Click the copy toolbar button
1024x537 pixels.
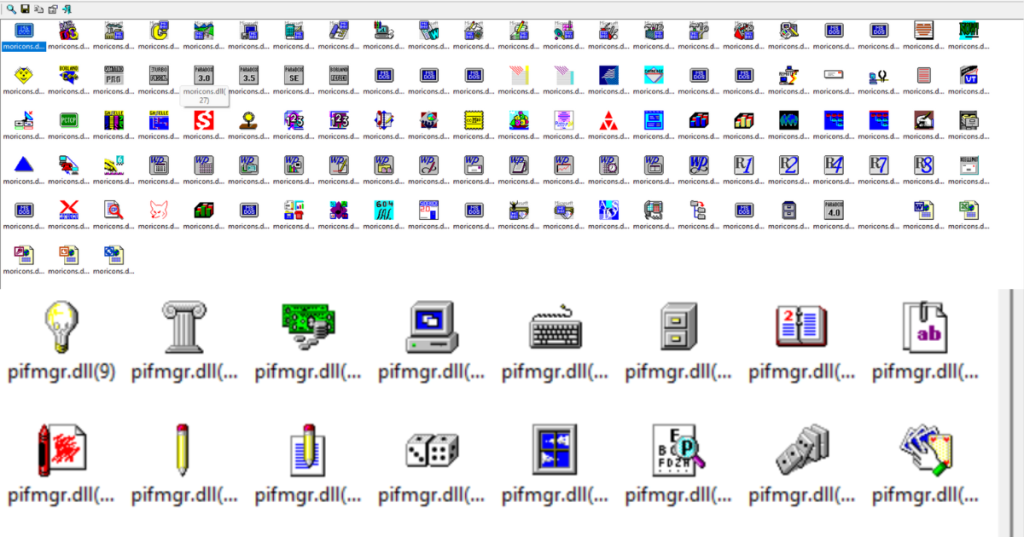(39, 9)
